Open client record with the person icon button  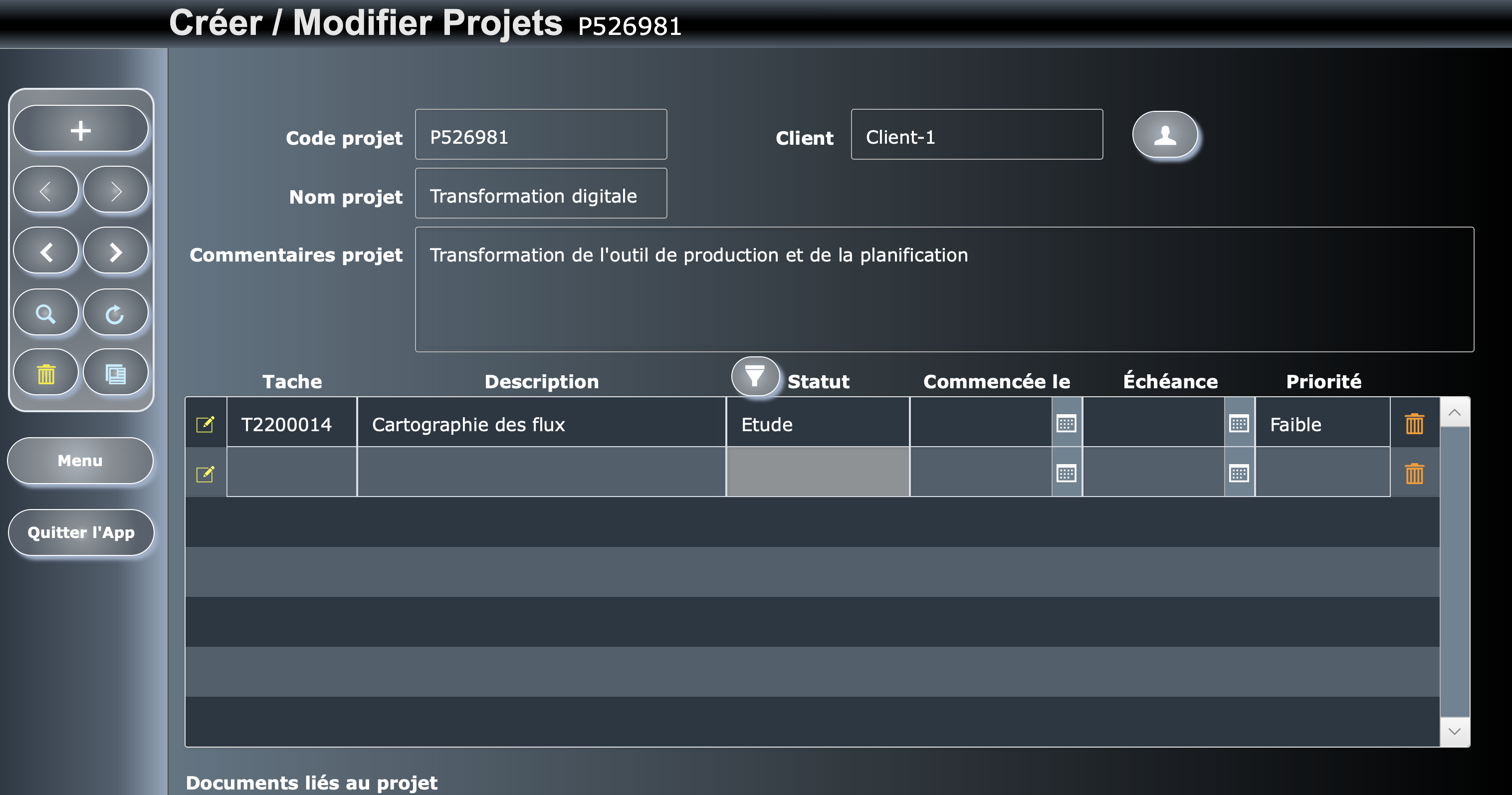point(1164,135)
